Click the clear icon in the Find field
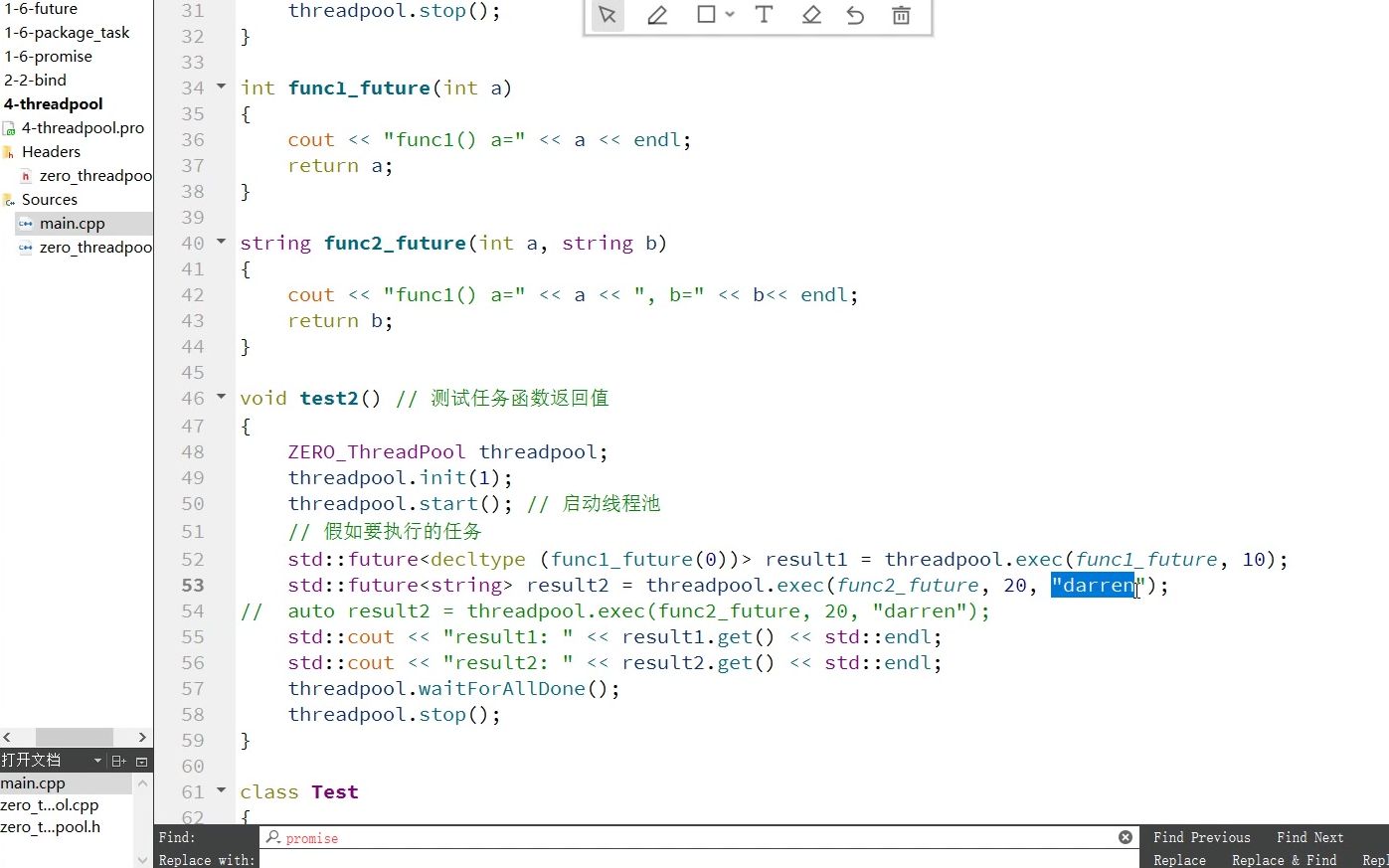Viewport: 1389px width, 868px height. click(1125, 836)
